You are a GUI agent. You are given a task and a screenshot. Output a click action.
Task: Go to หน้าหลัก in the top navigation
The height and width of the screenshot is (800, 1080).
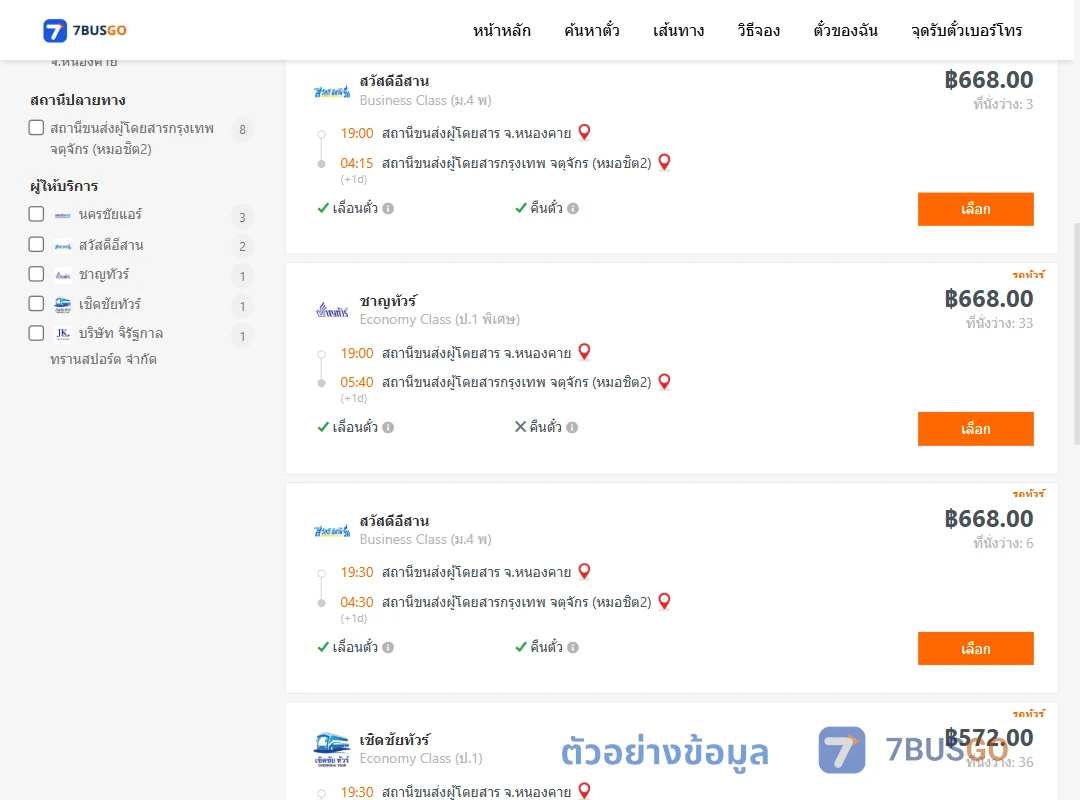tap(501, 30)
